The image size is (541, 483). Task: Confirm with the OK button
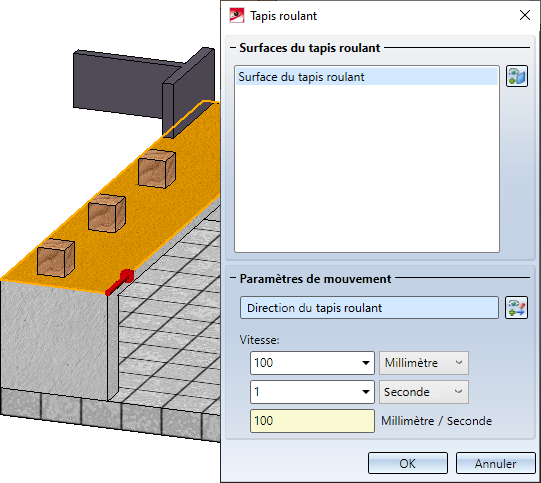pos(407,463)
